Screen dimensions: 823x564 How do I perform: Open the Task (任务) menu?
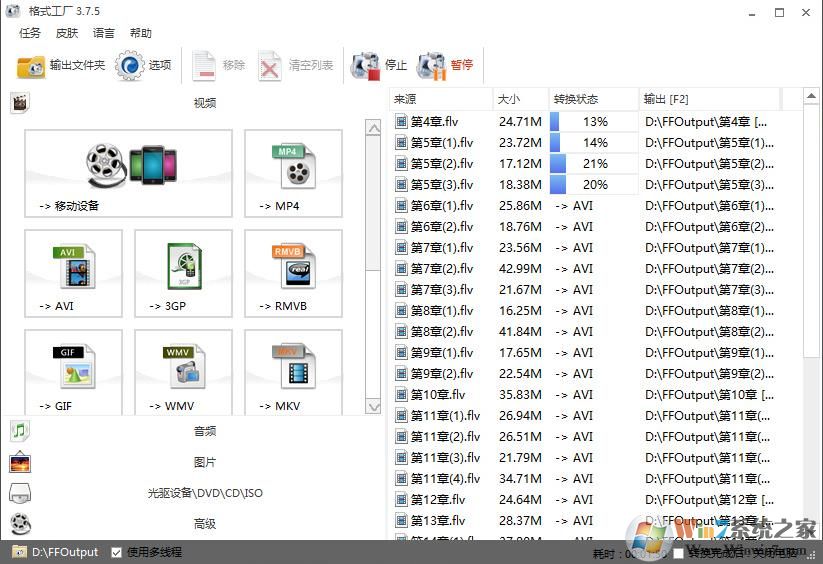pyautogui.click(x=30, y=33)
